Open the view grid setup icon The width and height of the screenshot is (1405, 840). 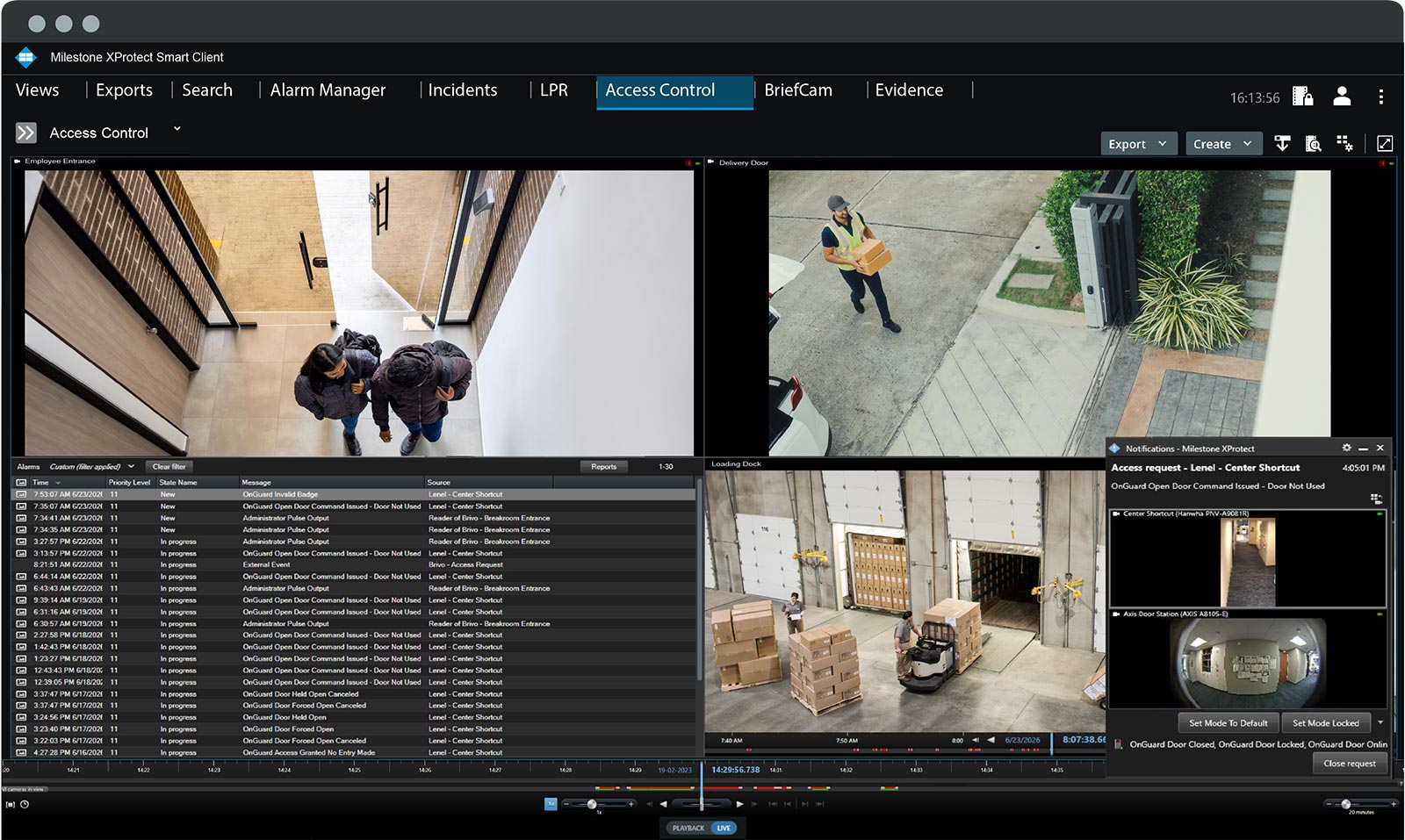[x=1344, y=143]
